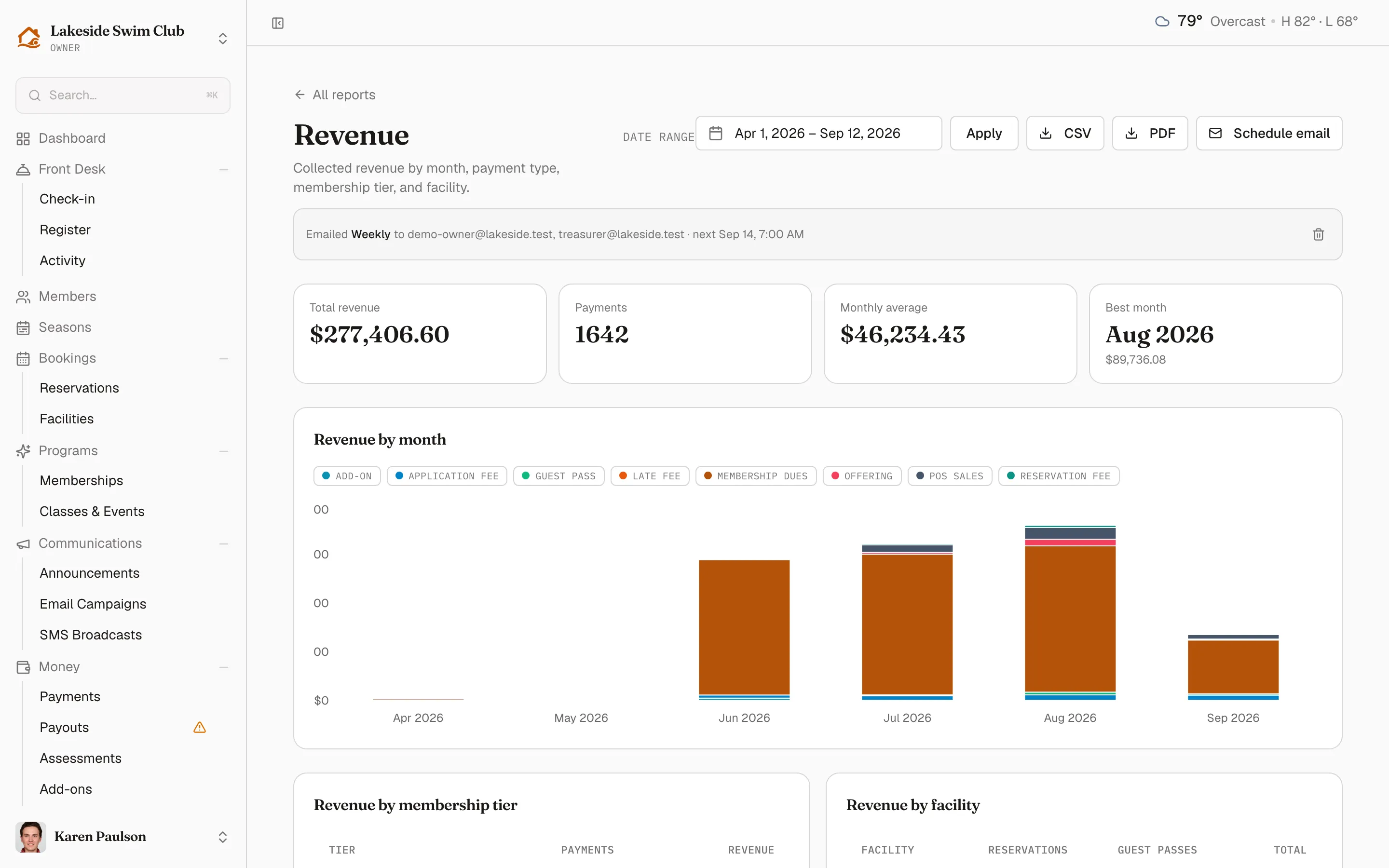Open Activity under Front Desk
Image resolution: width=1389 pixels, height=868 pixels.
coord(63,260)
